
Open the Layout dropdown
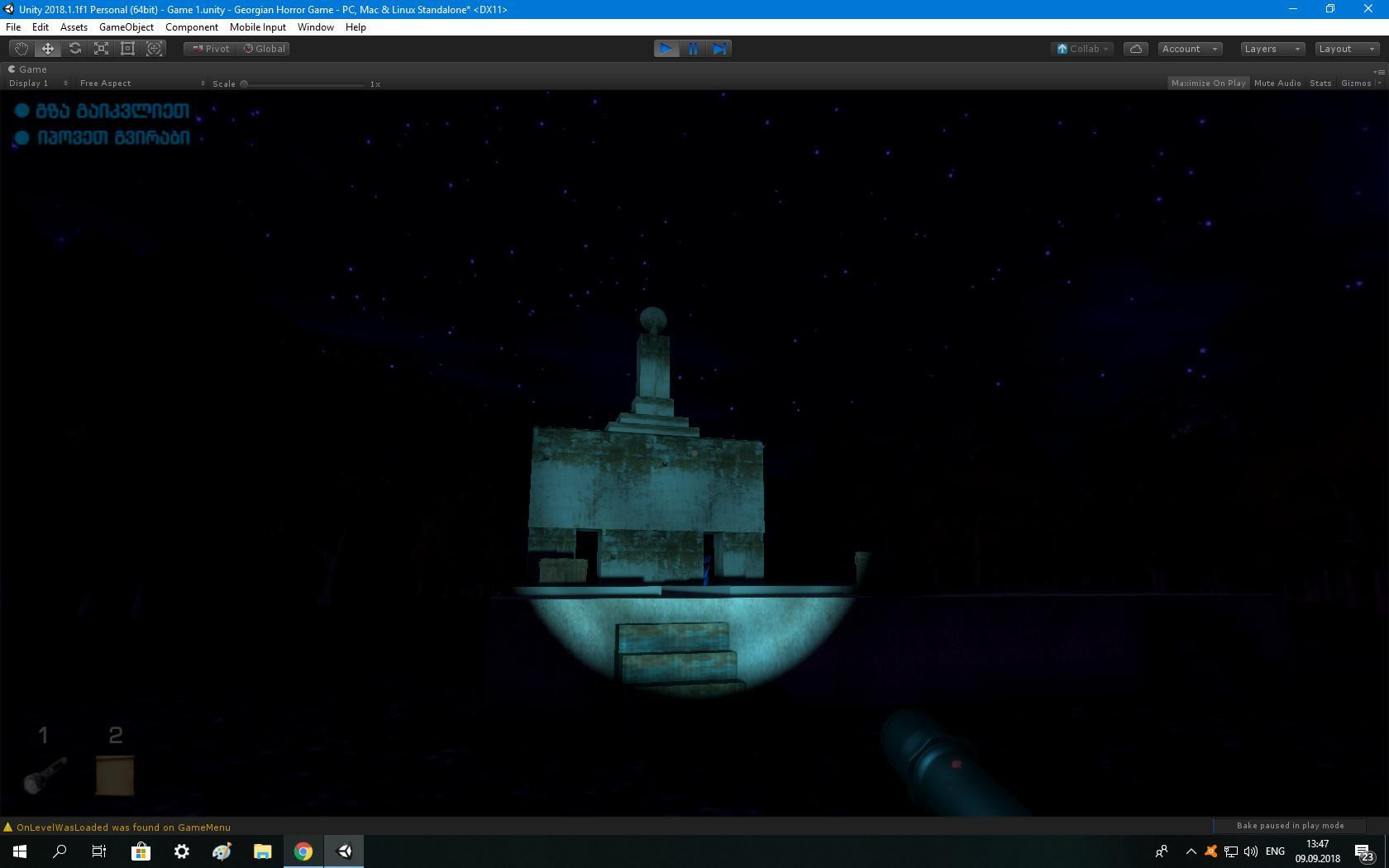1347,49
